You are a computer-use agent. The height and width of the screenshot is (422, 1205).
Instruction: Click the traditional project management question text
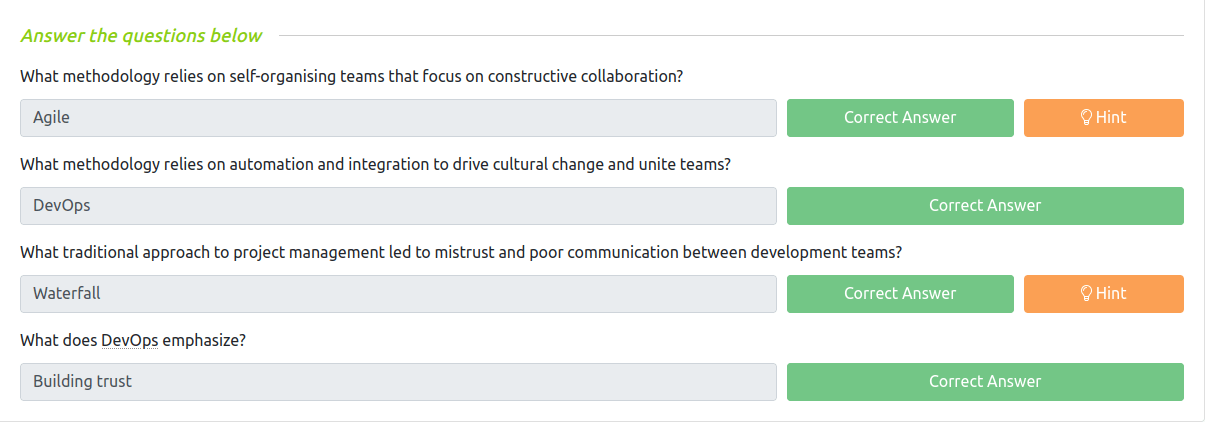(x=461, y=252)
